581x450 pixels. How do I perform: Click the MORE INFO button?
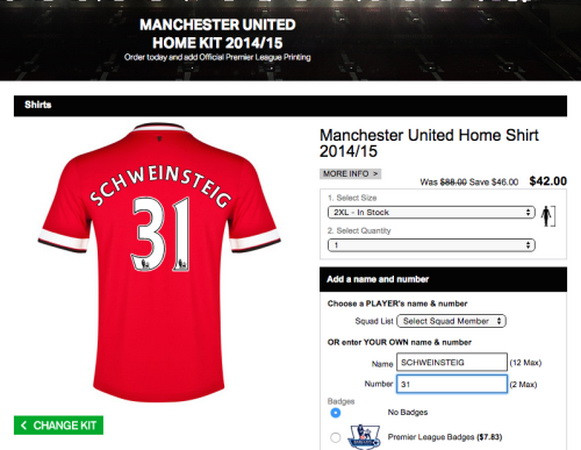(x=350, y=174)
